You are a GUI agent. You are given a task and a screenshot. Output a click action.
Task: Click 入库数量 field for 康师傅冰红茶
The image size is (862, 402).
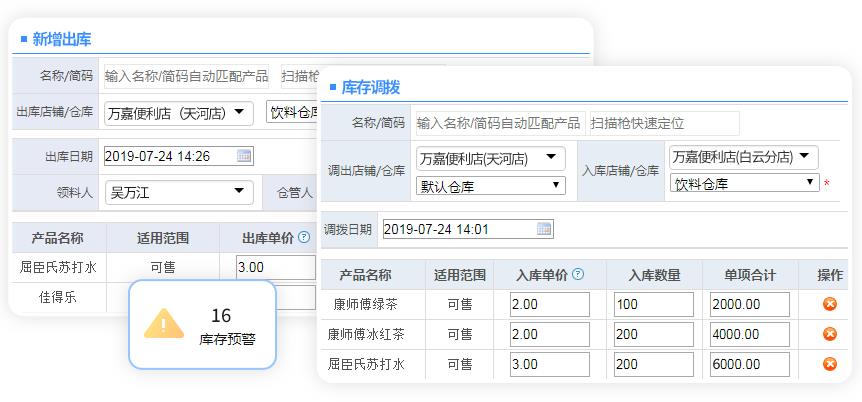point(654,334)
